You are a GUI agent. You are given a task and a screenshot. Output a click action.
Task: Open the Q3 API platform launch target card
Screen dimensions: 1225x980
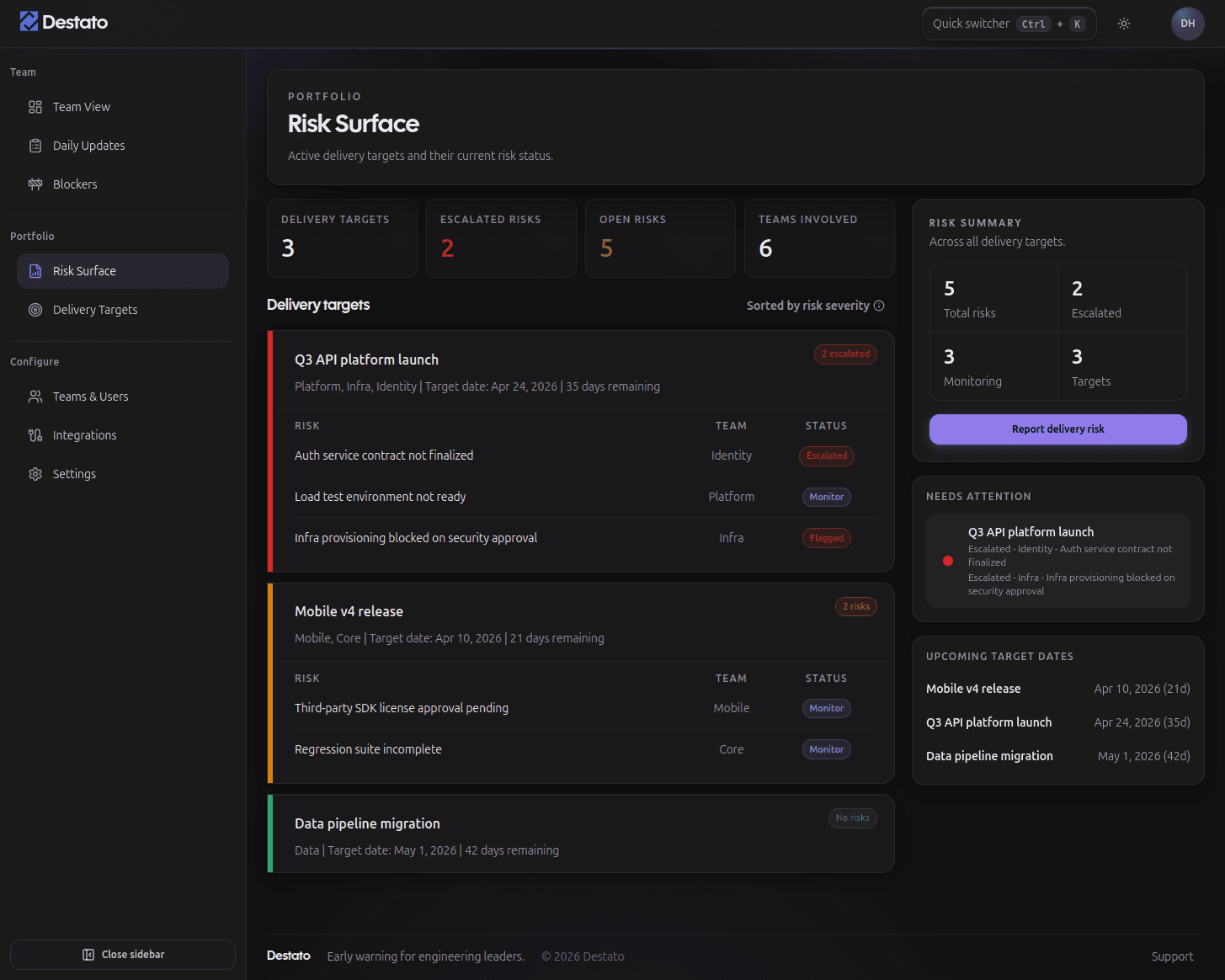(366, 360)
